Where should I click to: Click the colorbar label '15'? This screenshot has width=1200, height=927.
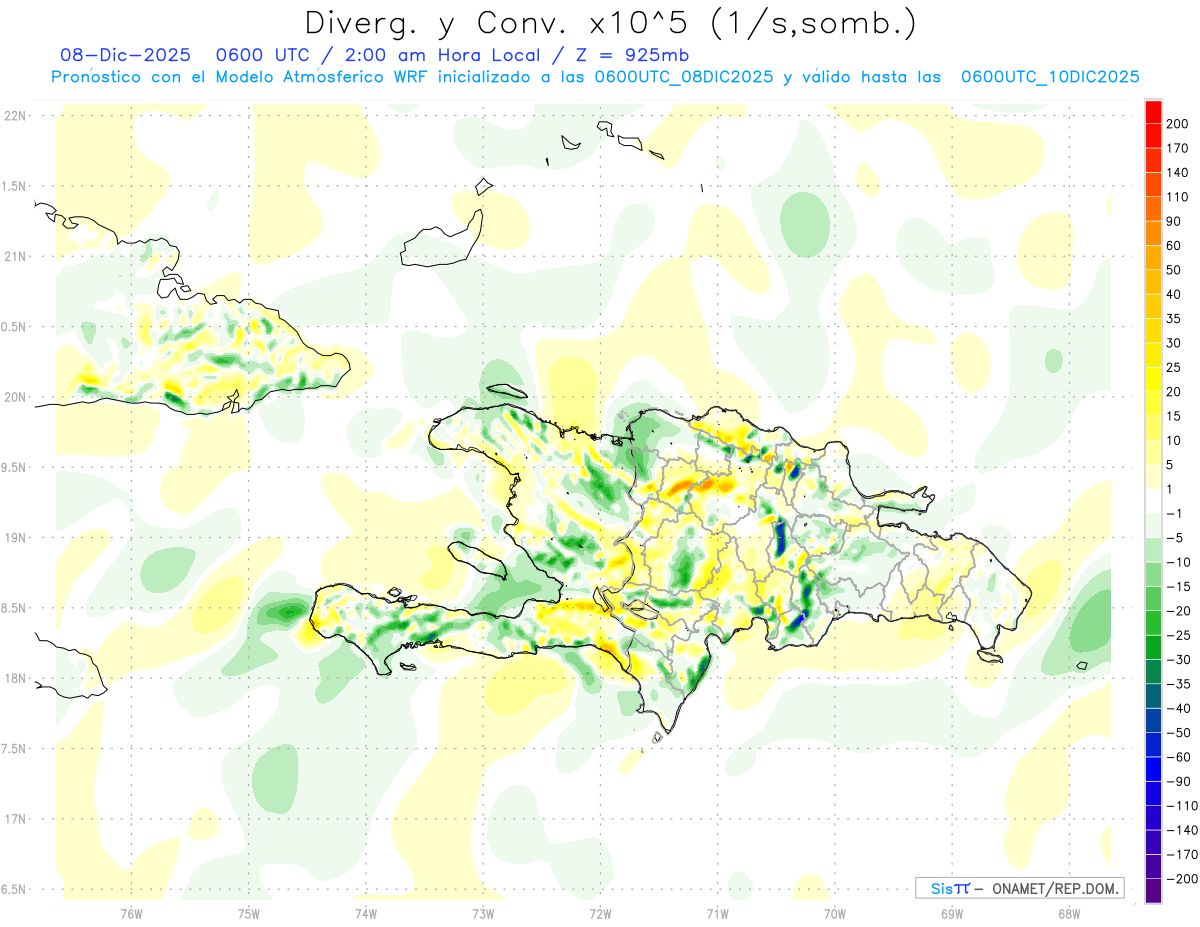pos(1174,416)
